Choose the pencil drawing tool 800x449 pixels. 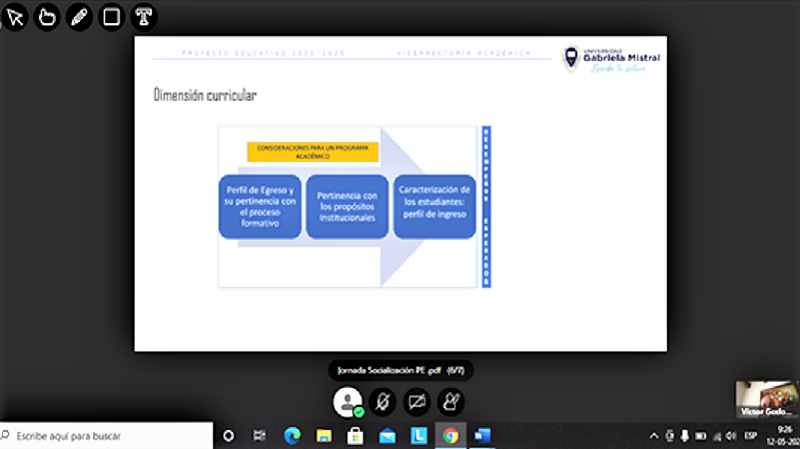[79, 17]
